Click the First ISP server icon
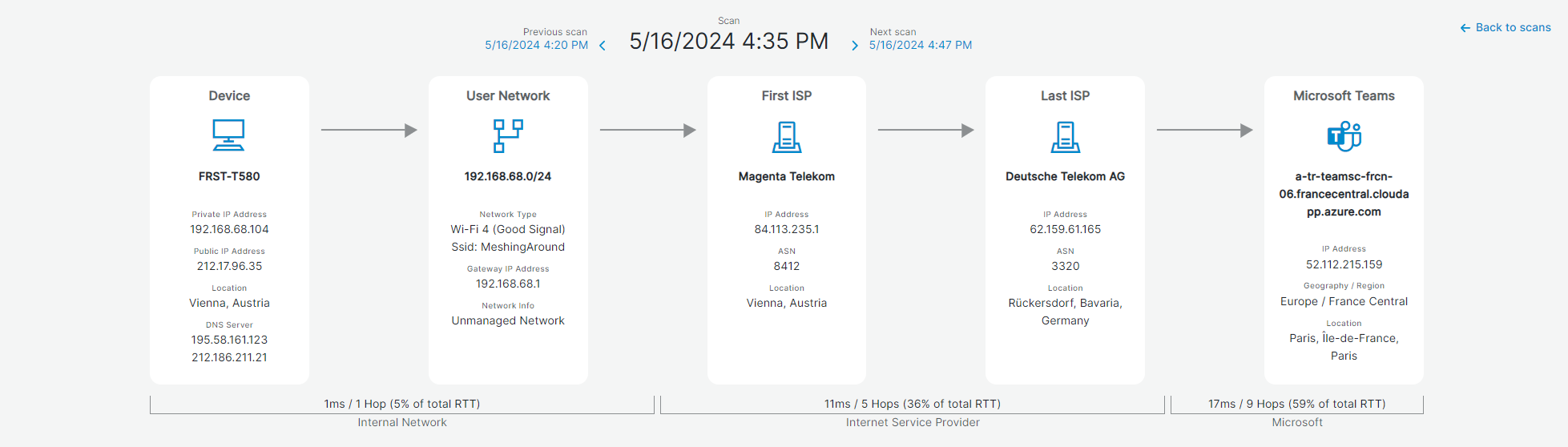Screen dimensions: 1568x447 tap(787, 137)
